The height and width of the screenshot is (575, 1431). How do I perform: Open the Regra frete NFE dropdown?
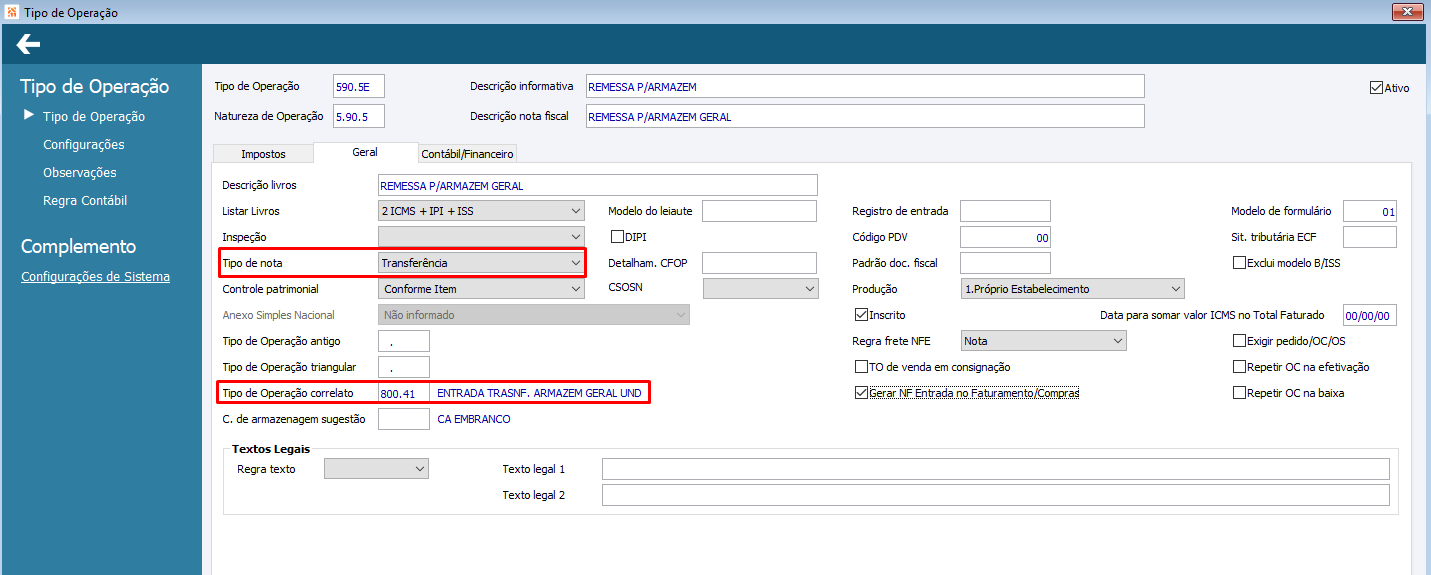click(x=1043, y=341)
